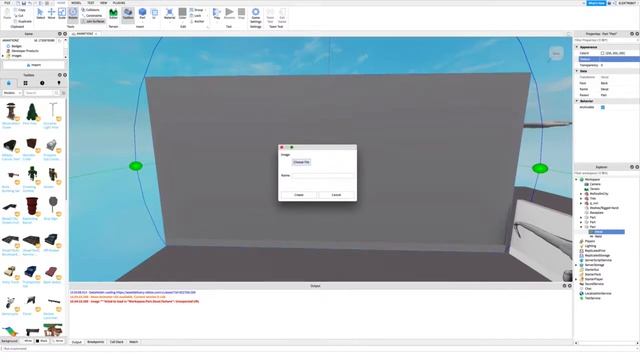Open the VIEW ribbon tab
This screenshot has width=640, height=360.
point(104,3)
